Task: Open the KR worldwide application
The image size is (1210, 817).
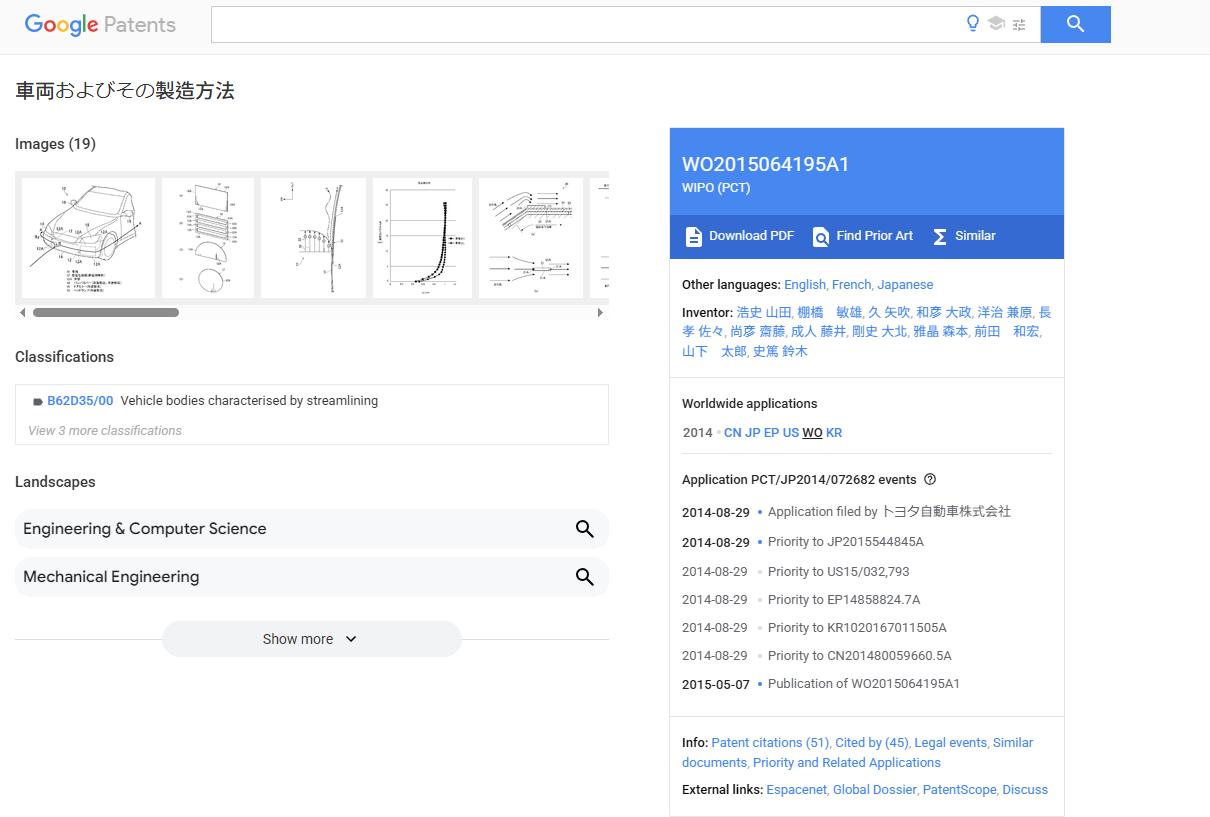Action: point(834,433)
